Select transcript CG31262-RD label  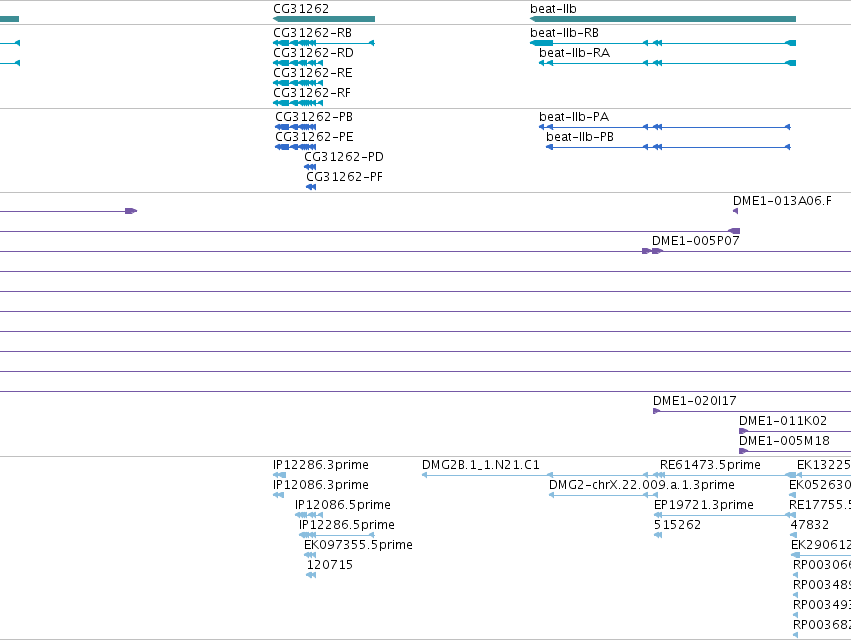click(x=313, y=53)
